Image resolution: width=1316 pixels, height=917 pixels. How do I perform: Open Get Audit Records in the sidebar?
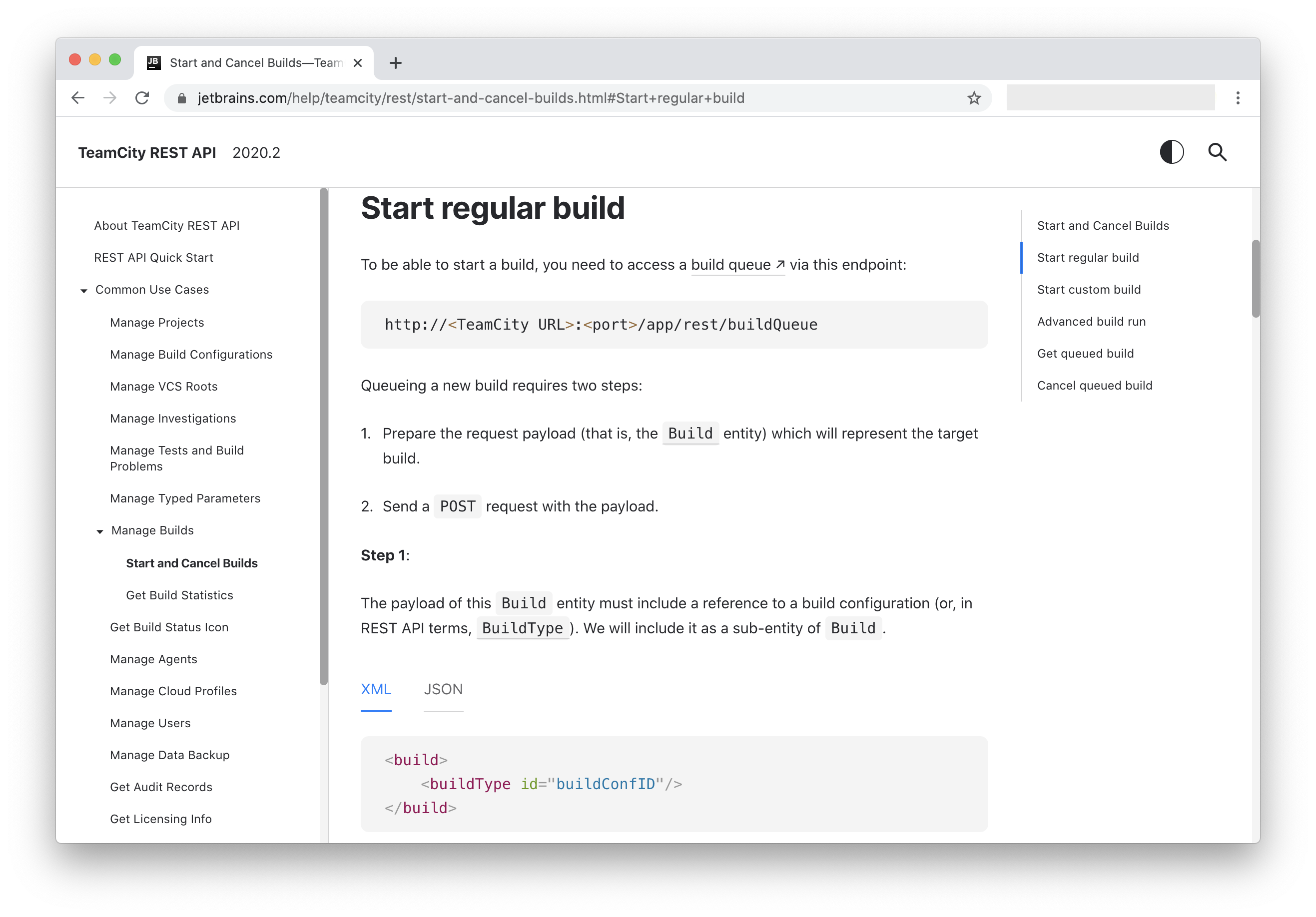(161, 788)
